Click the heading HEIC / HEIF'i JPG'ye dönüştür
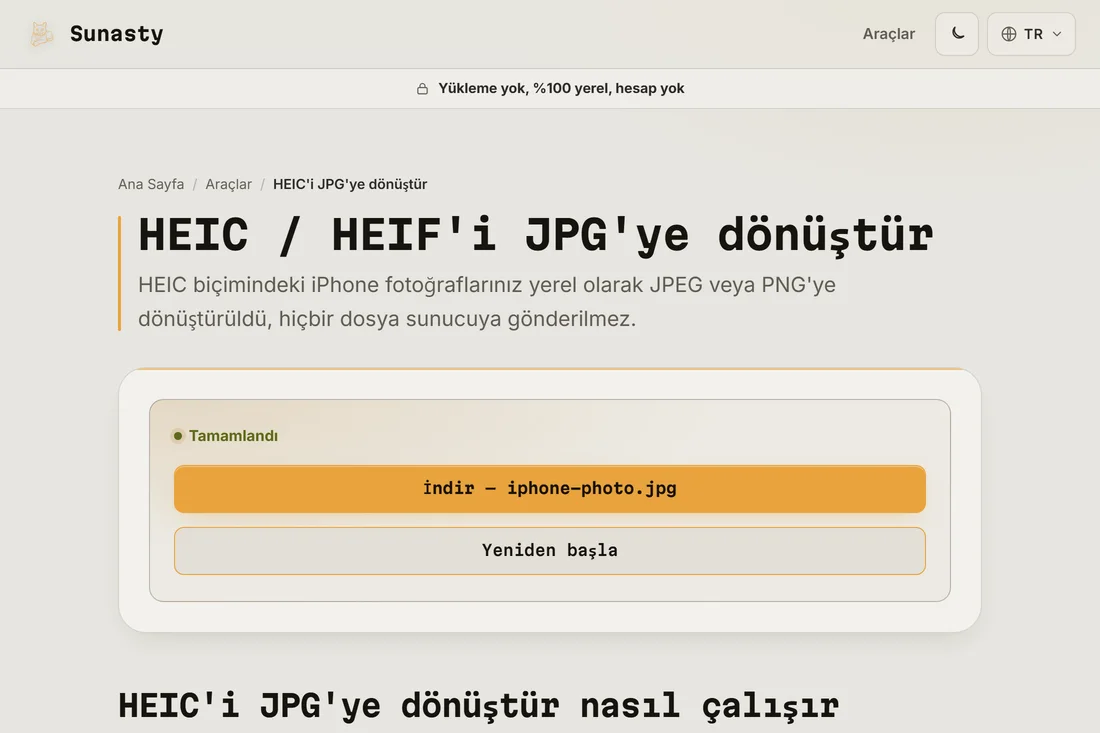The image size is (1100, 733). (536, 235)
